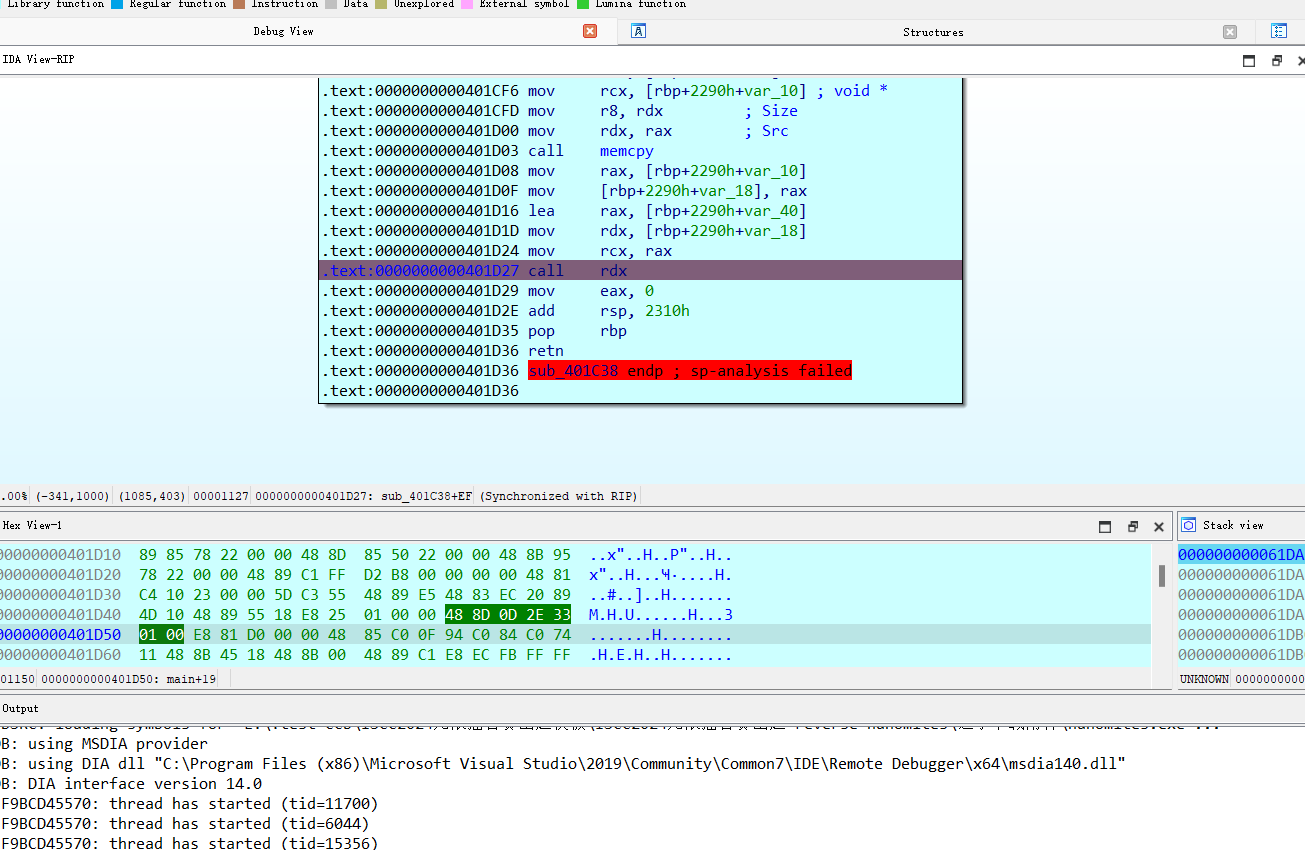Select the IDA View-RIP panel title

[x=38, y=60]
